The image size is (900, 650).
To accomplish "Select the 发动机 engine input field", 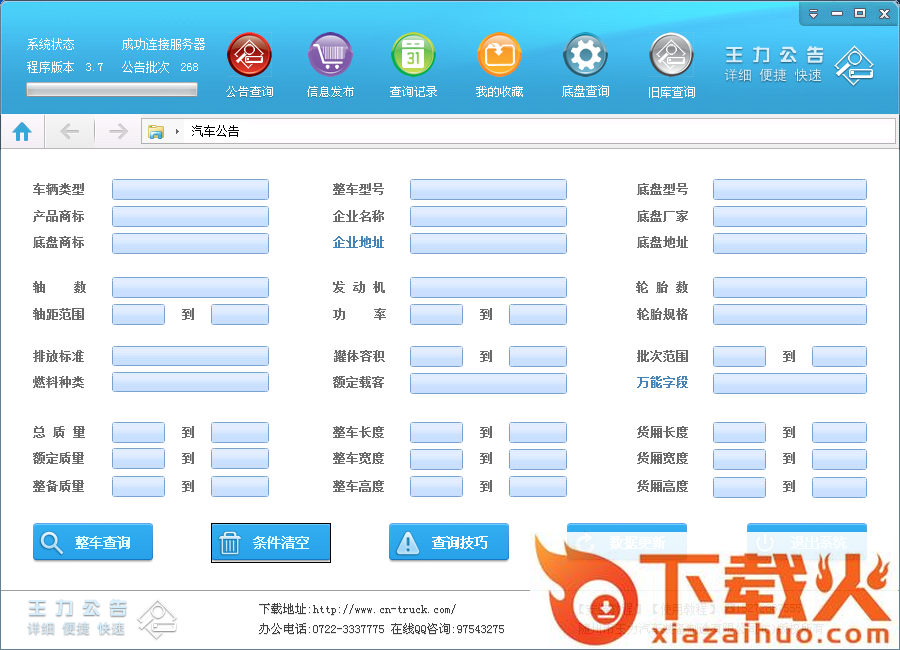I will 488,288.
